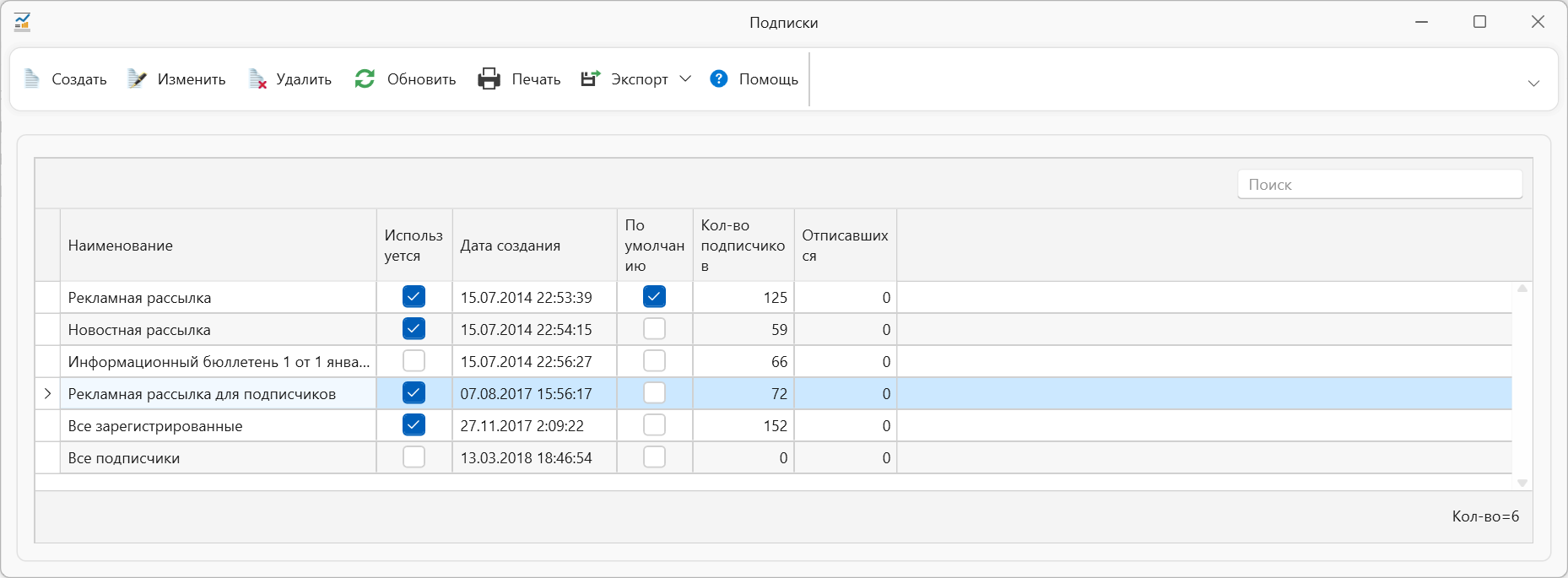Select Информационный бюллетень 1 от 1 янва... row
The image size is (1568, 578).
(219, 362)
